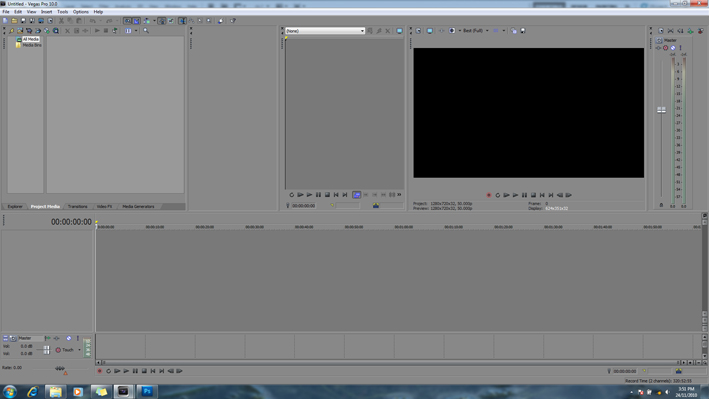The height and width of the screenshot is (399, 709).
Task: Toggle Ignore Event Grouping
Action: [x=171, y=21]
